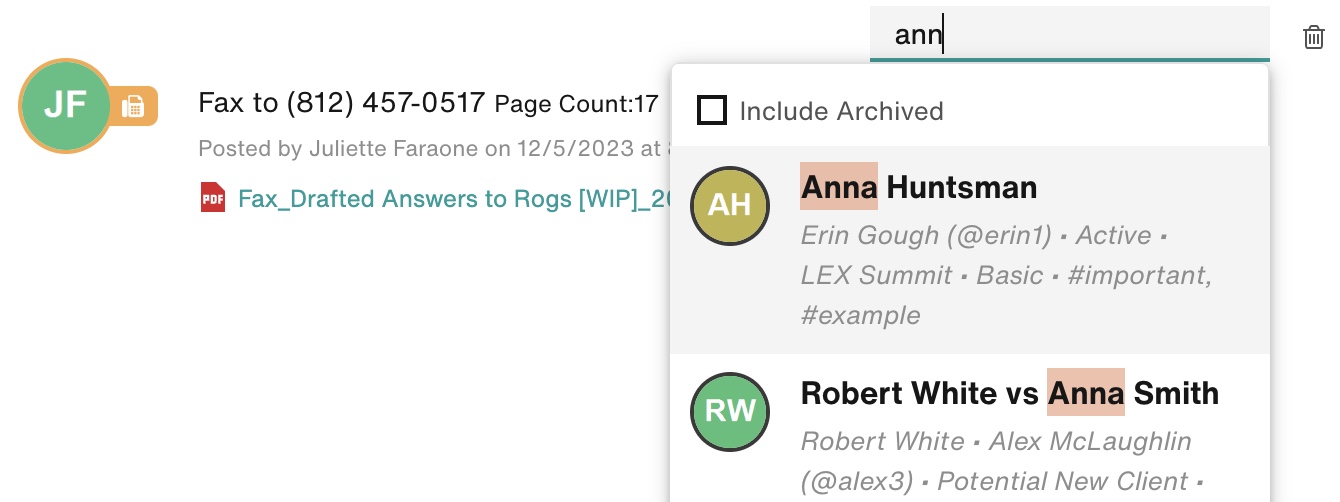
Task: Click the RW avatar for Robert White
Action: [730, 411]
